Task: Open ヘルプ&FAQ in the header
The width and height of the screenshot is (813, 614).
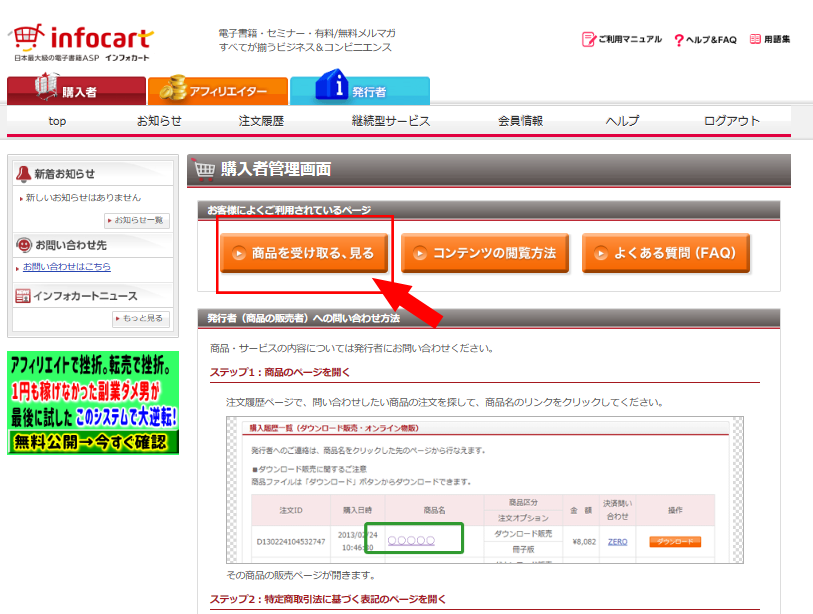Action: 705,39
